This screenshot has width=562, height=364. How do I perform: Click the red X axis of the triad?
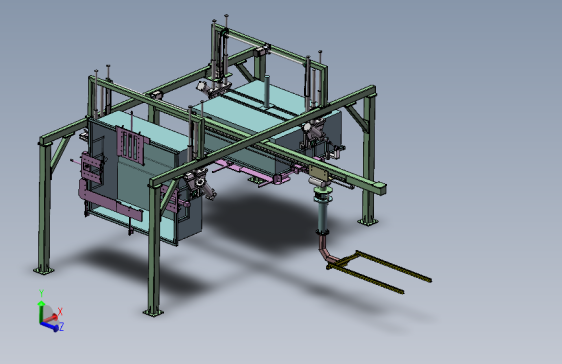click(51, 318)
